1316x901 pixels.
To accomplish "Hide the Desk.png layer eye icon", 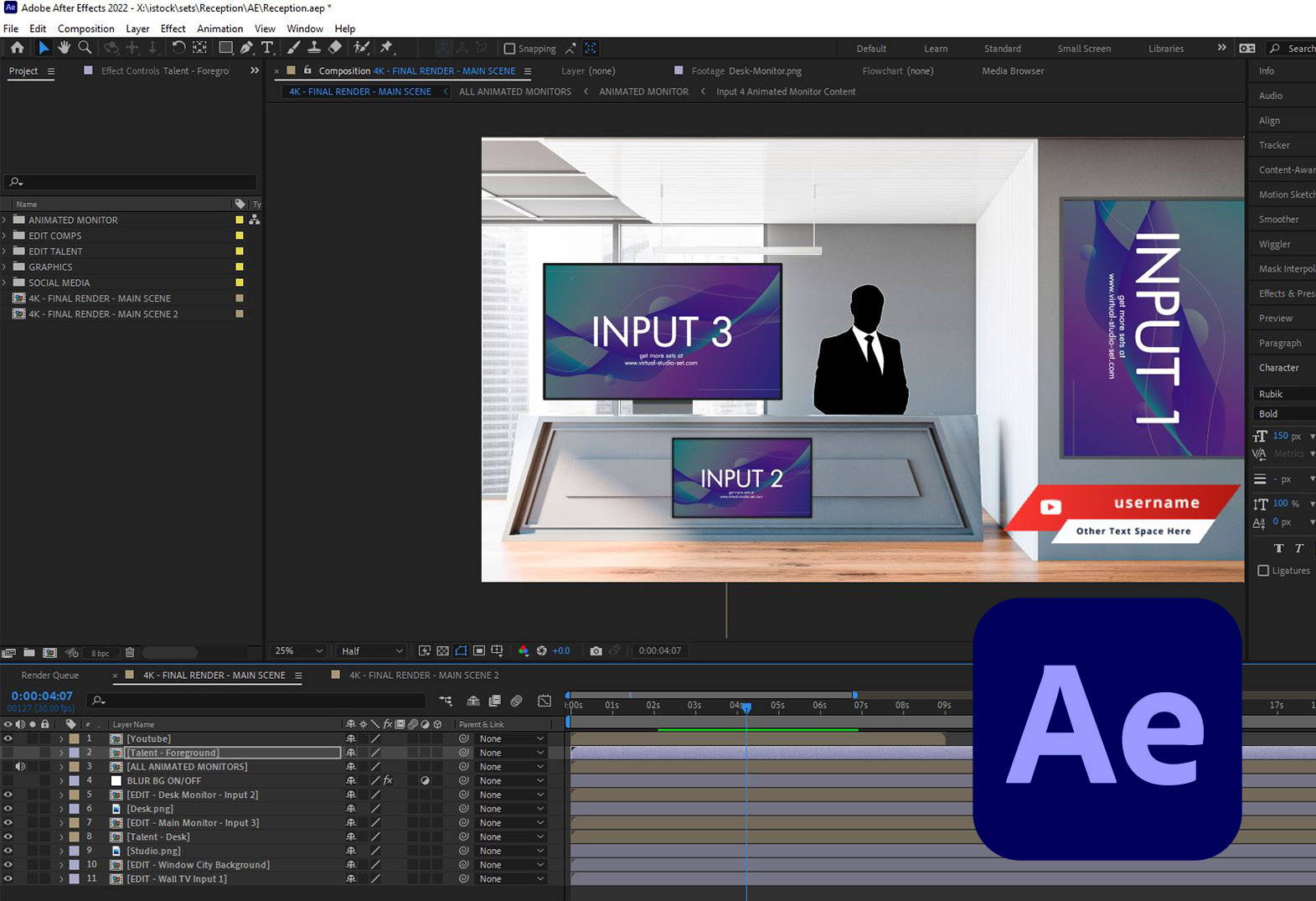I will [x=8, y=809].
